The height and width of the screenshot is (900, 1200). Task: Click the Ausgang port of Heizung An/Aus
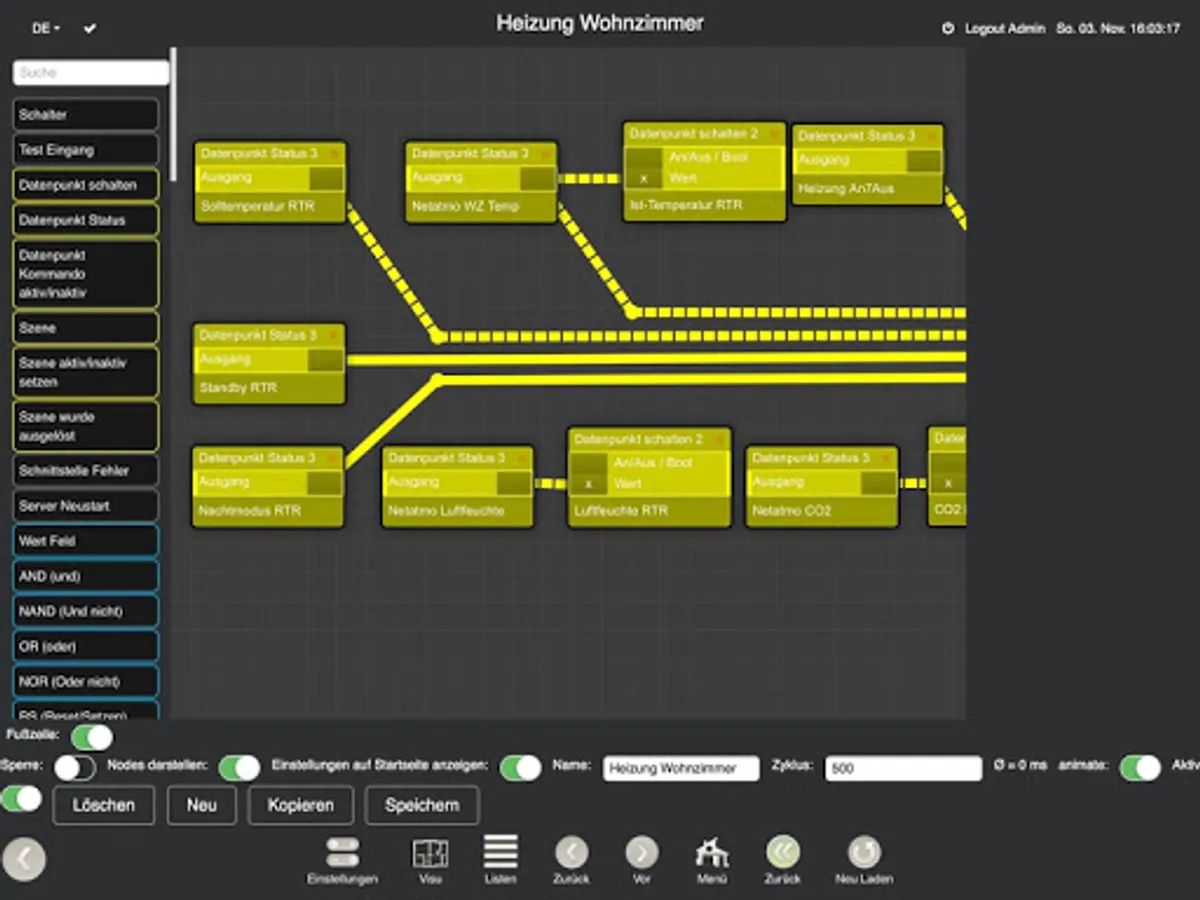(923, 161)
